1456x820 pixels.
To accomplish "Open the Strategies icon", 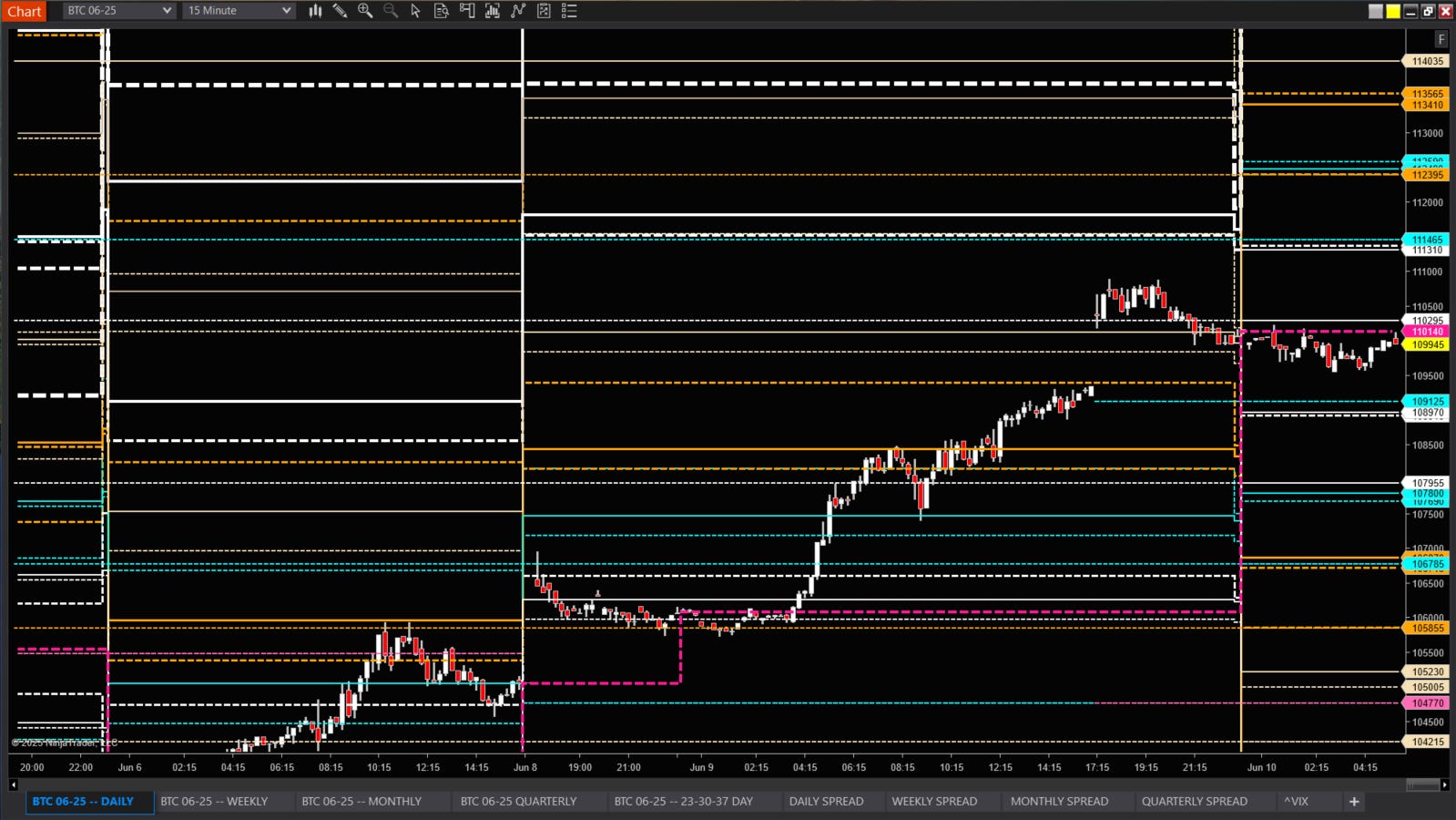I will (x=544, y=11).
